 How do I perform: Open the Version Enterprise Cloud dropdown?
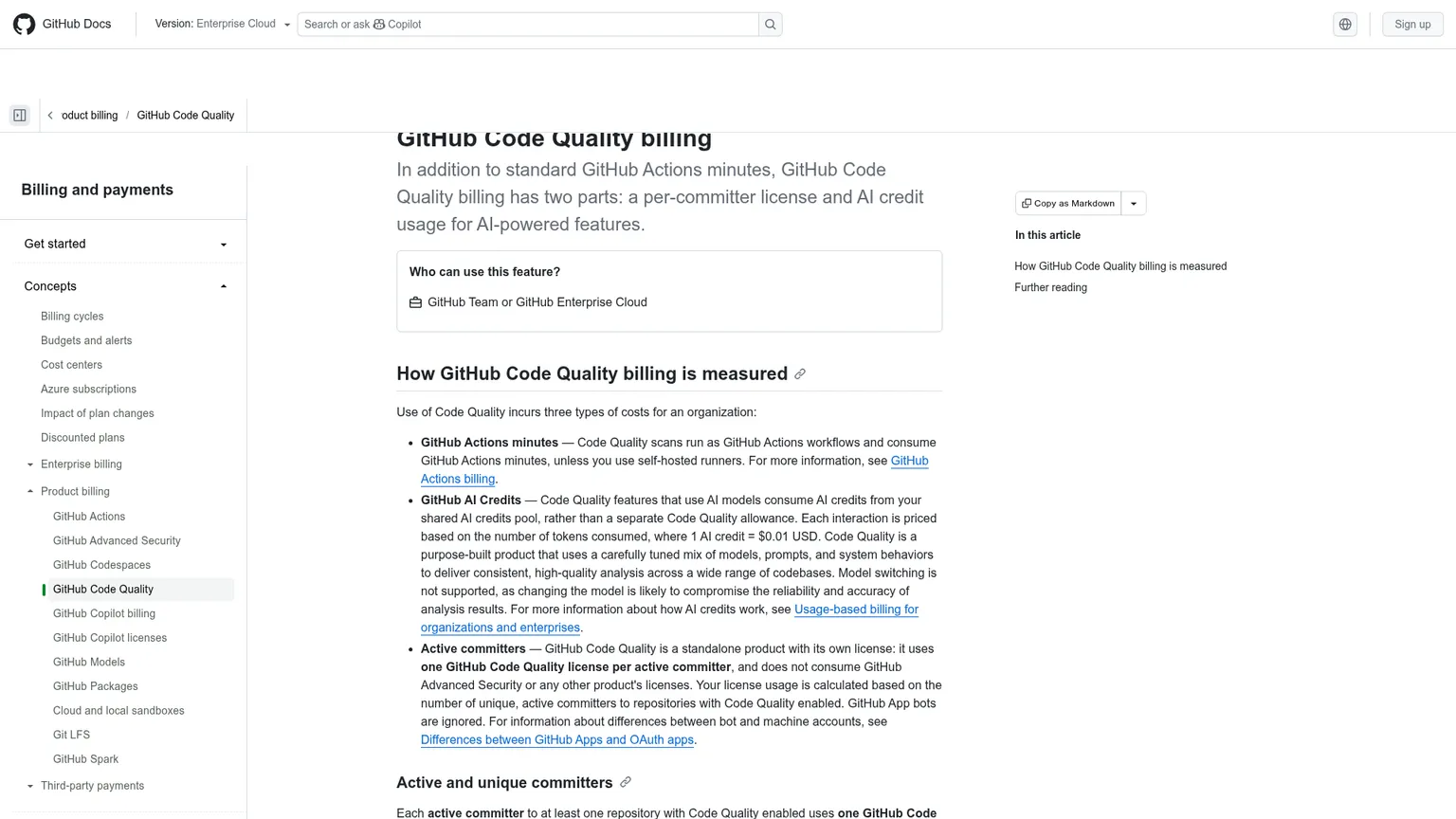[223, 25]
